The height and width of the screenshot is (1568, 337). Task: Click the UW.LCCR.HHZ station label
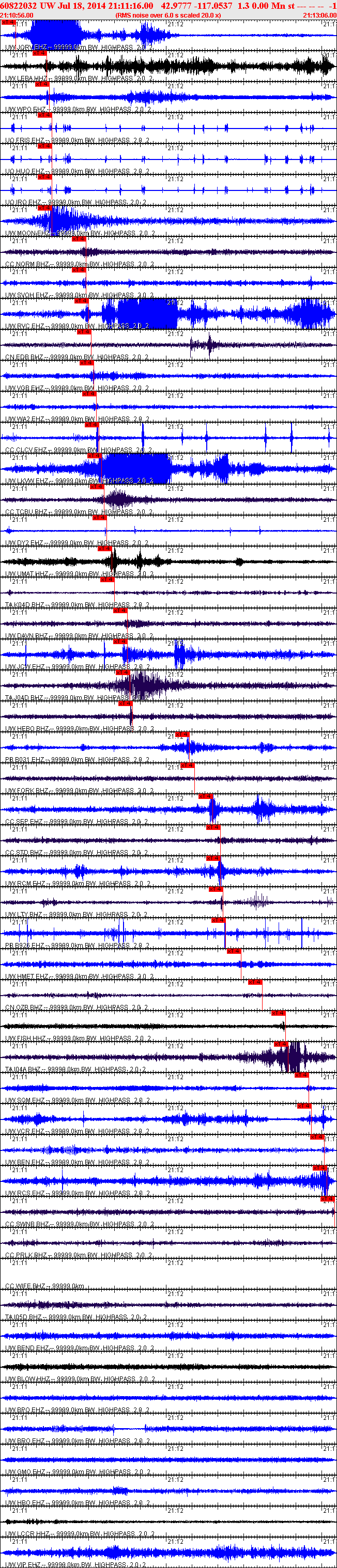tap(79, 1533)
